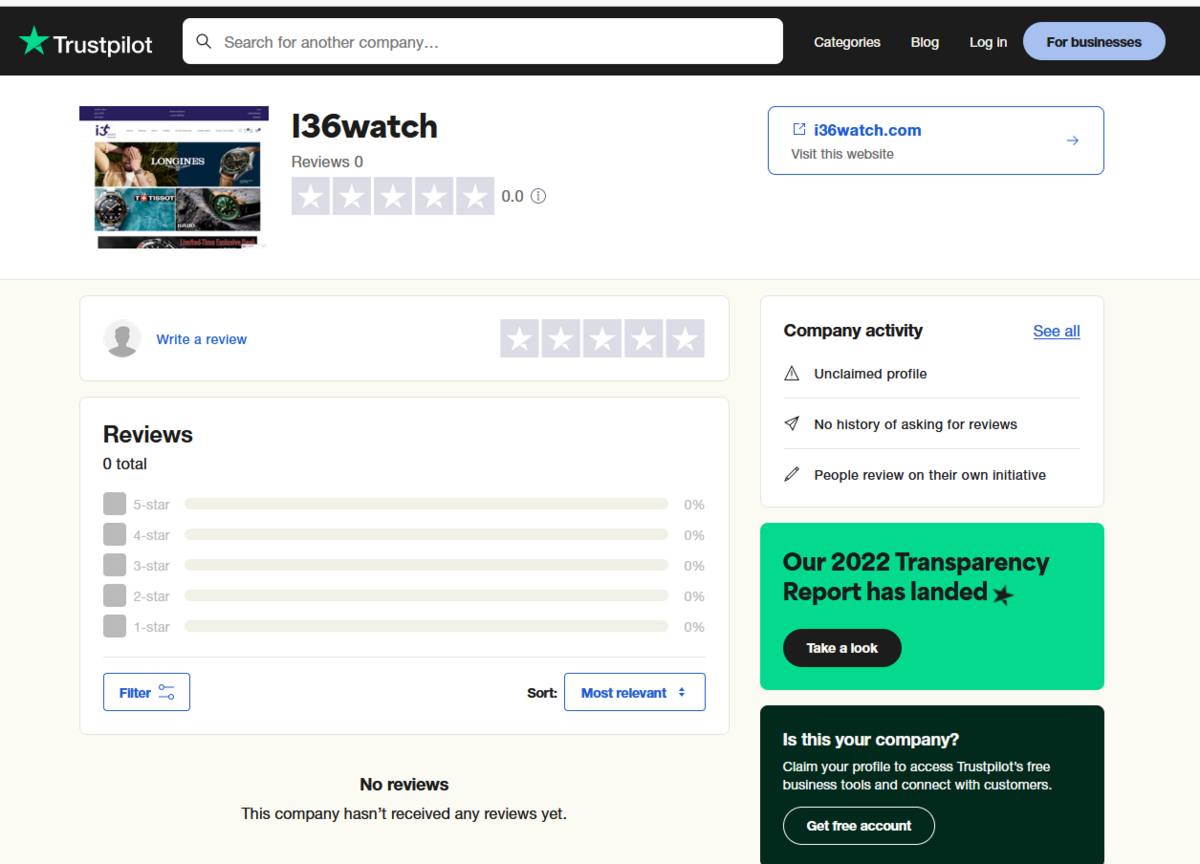
Task: Click the 5-star rating progress bar
Action: point(426,504)
